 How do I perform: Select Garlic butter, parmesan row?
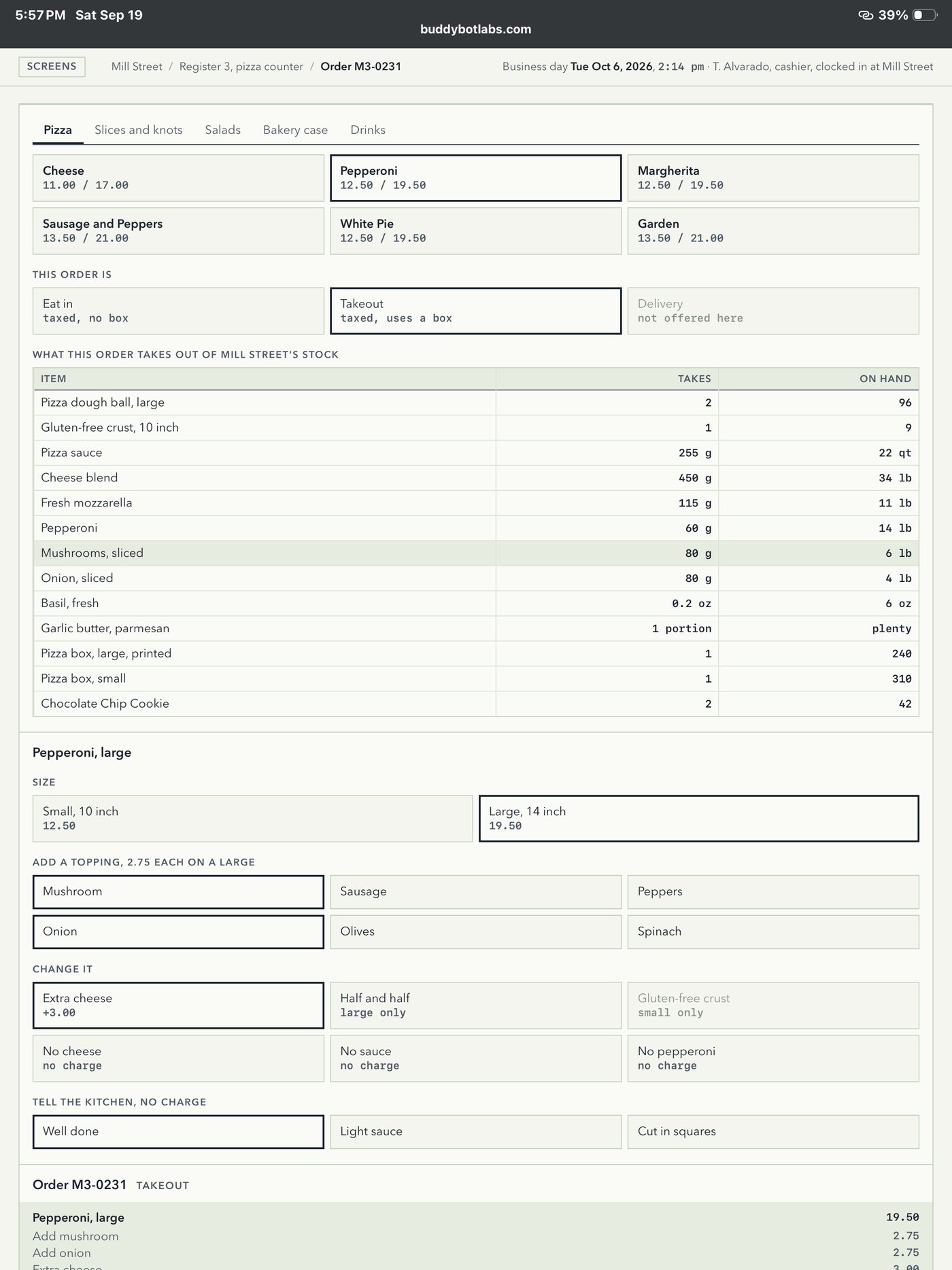(x=476, y=629)
